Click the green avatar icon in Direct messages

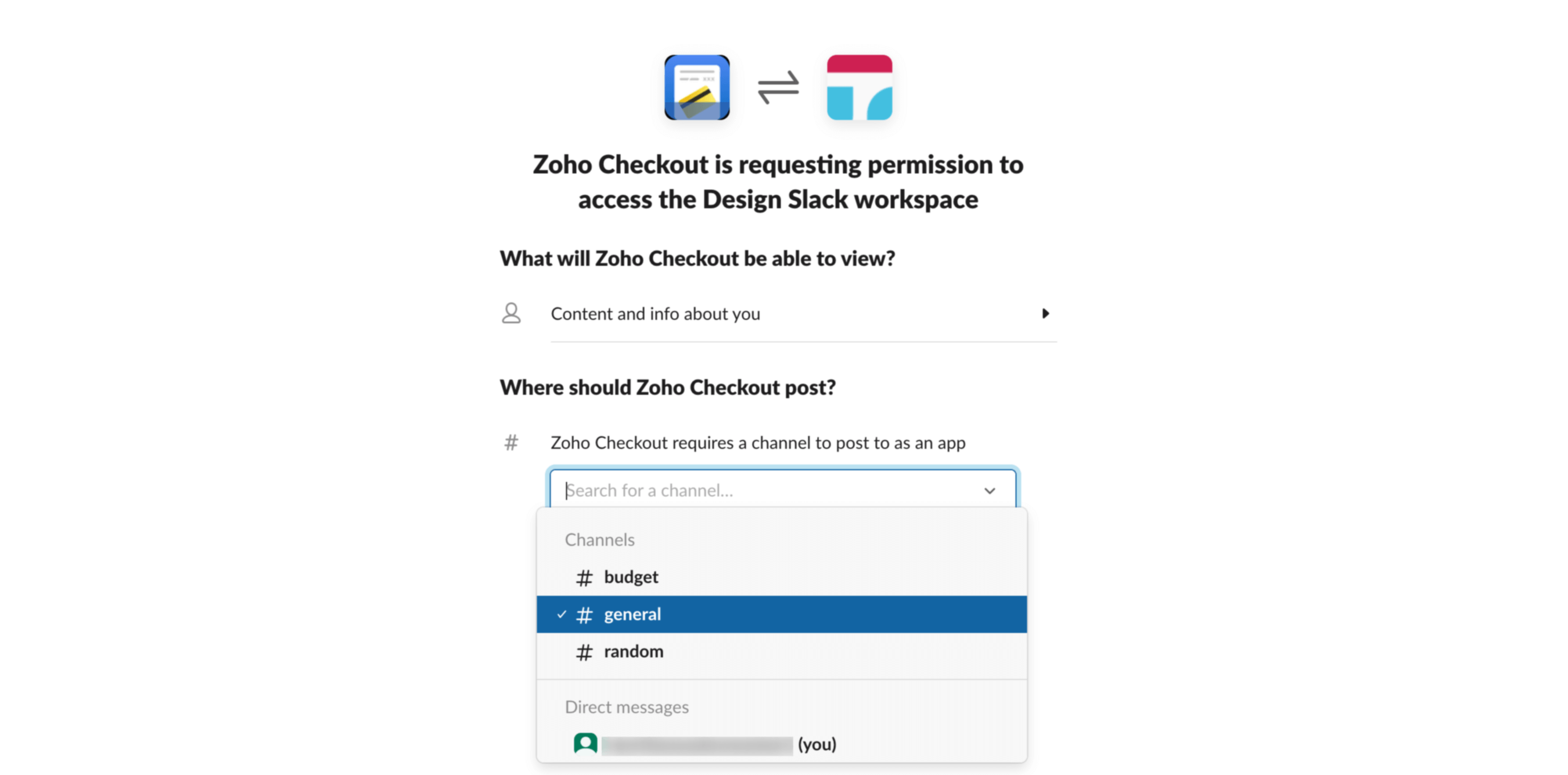(x=585, y=744)
